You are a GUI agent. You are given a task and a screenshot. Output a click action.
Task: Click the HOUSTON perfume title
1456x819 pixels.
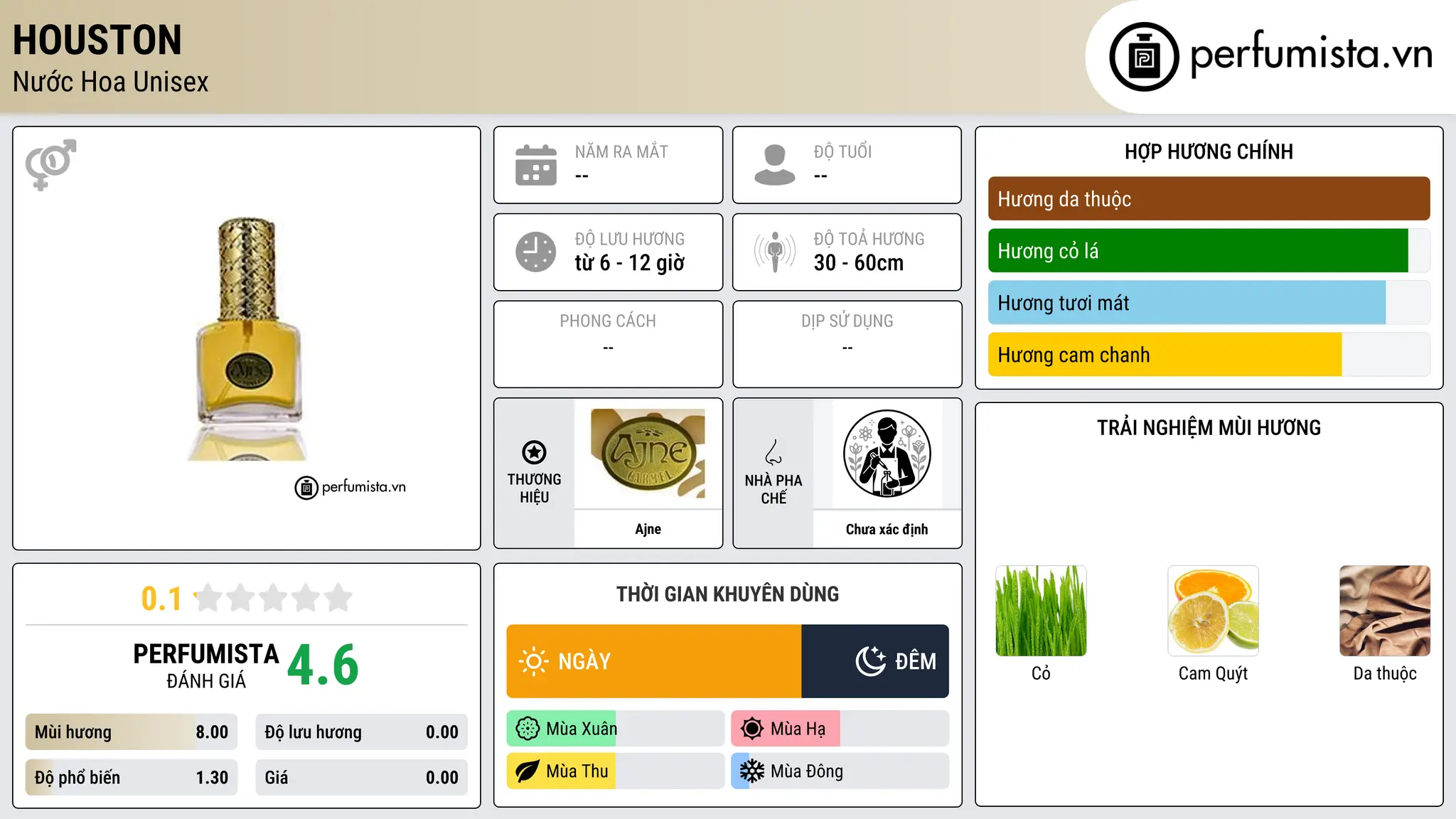[97, 40]
